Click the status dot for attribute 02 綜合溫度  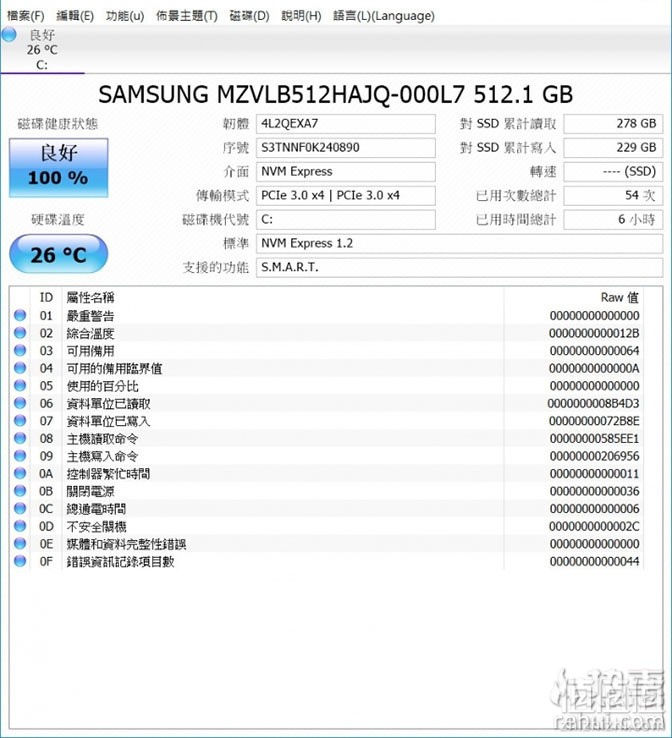click(x=20, y=333)
